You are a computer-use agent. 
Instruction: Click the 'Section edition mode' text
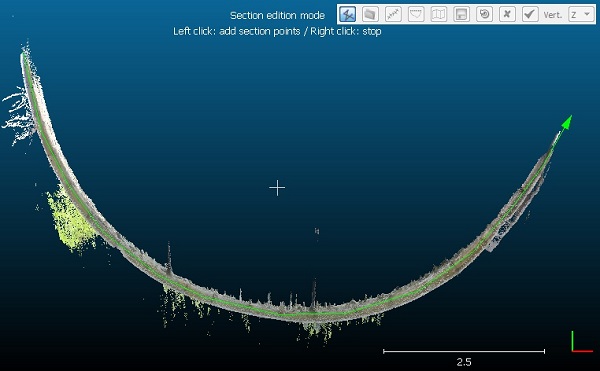(277, 15)
